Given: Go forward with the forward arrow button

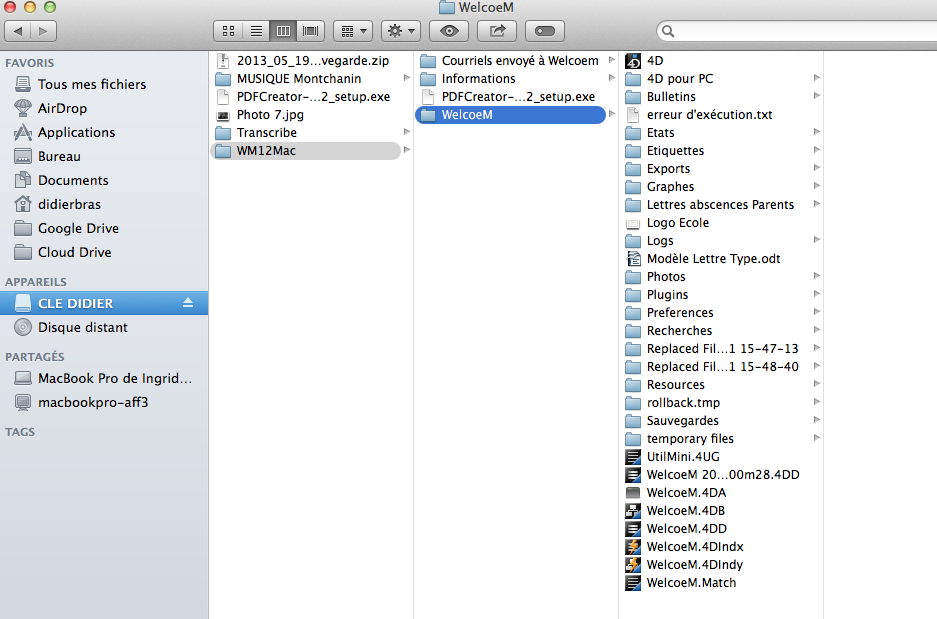Looking at the screenshot, I should (43, 31).
